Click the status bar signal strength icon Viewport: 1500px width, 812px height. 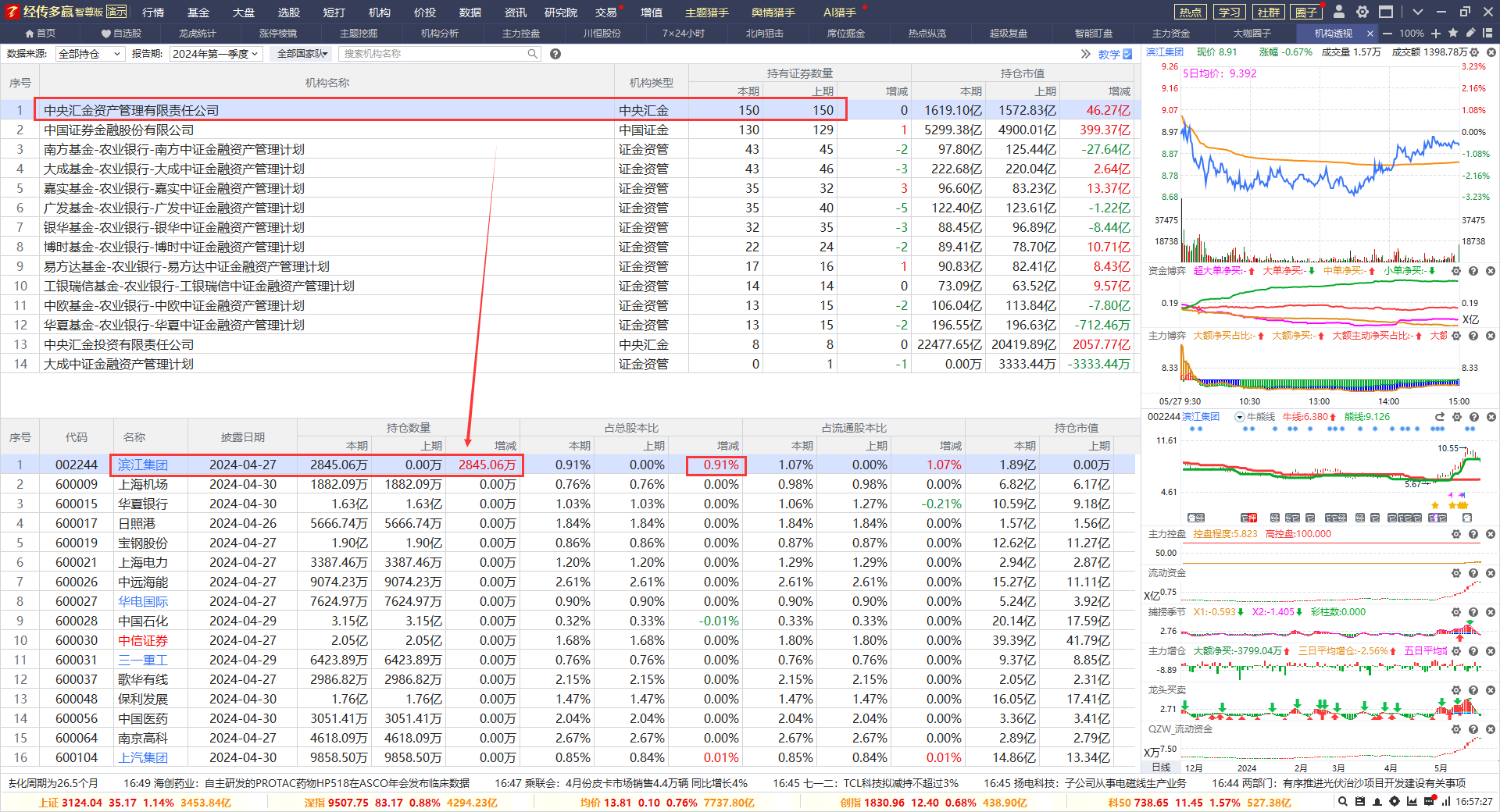[1446, 802]
